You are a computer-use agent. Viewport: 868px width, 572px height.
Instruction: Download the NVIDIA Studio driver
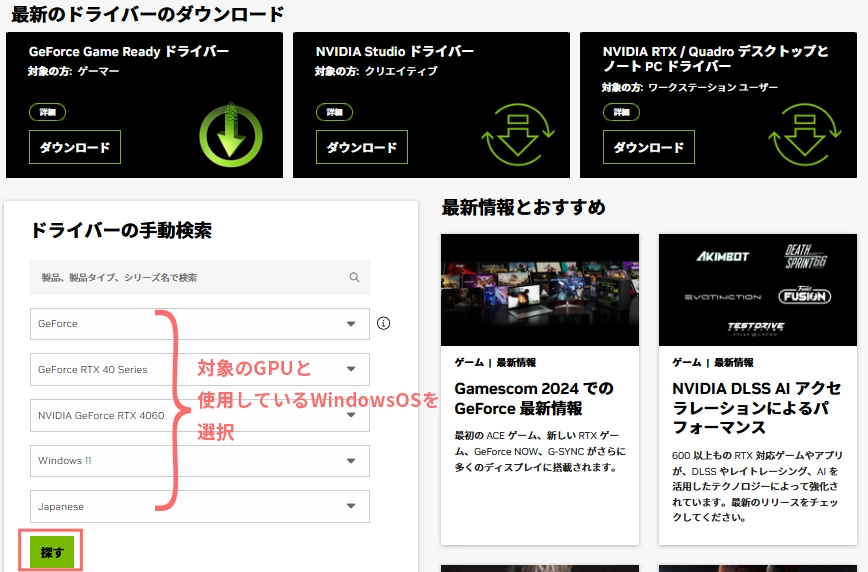tap(361, 147)
